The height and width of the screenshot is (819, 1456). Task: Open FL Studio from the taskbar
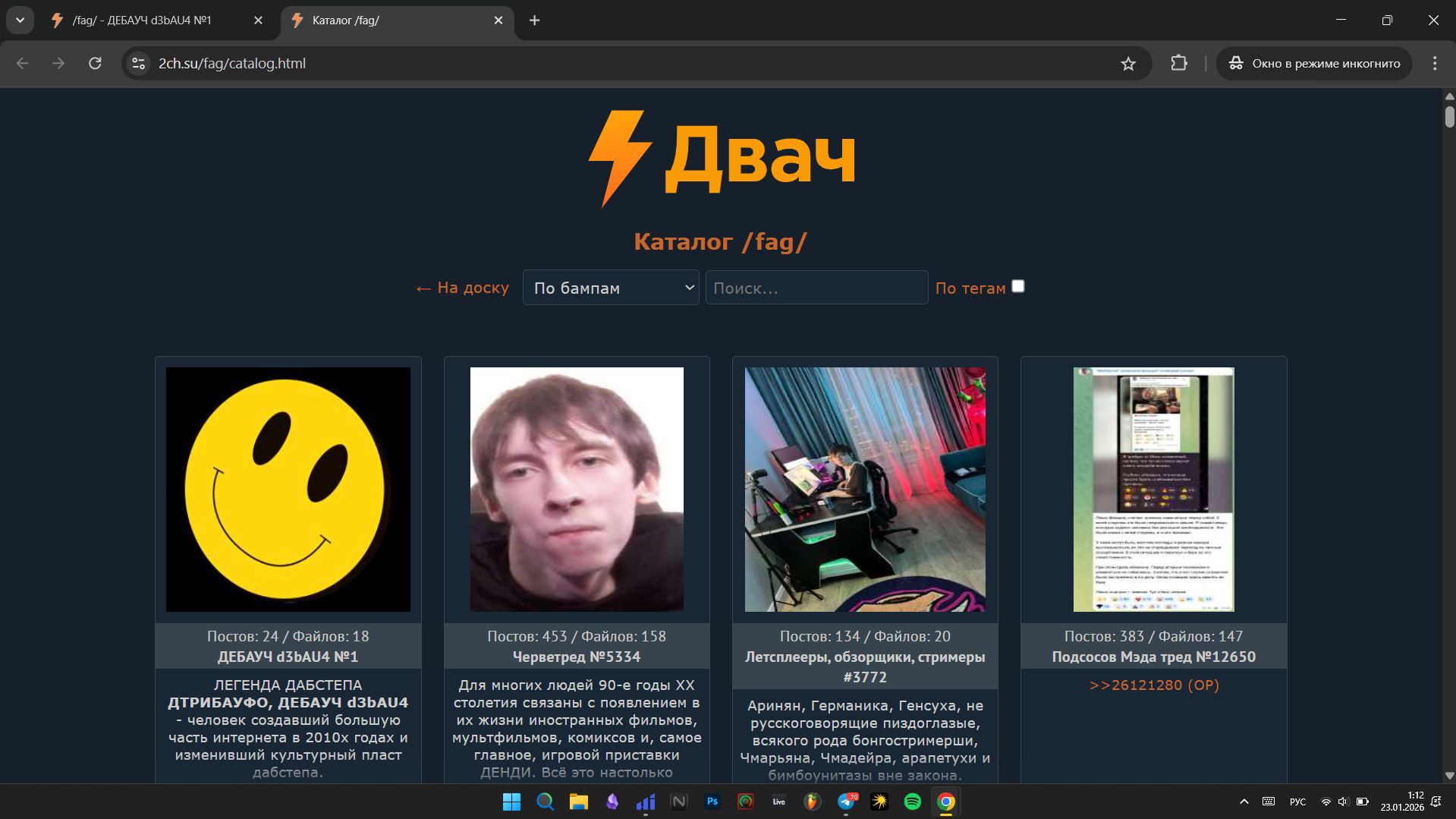click(x=812, y=802)
